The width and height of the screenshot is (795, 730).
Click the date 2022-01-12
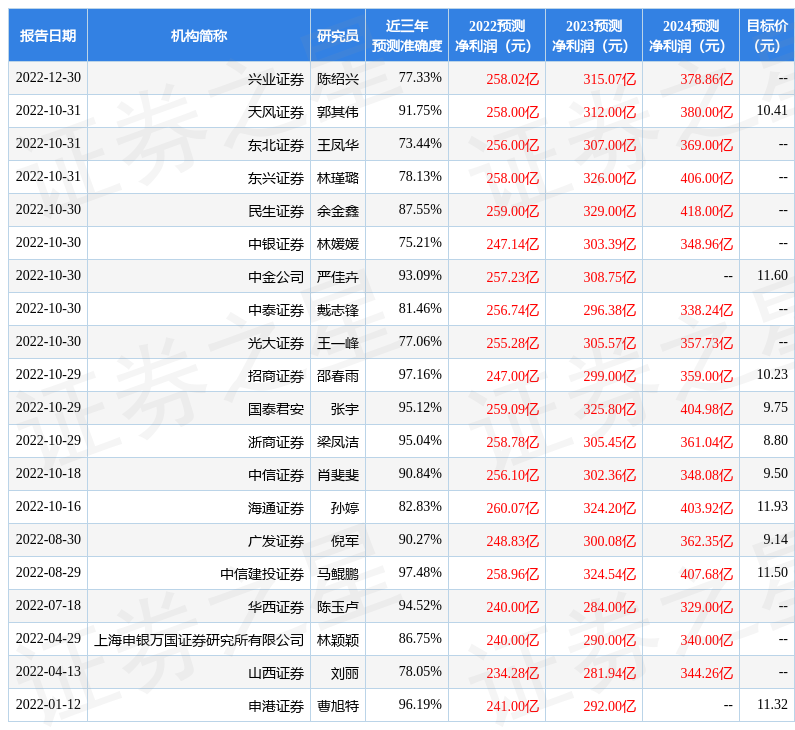(48, 704)
